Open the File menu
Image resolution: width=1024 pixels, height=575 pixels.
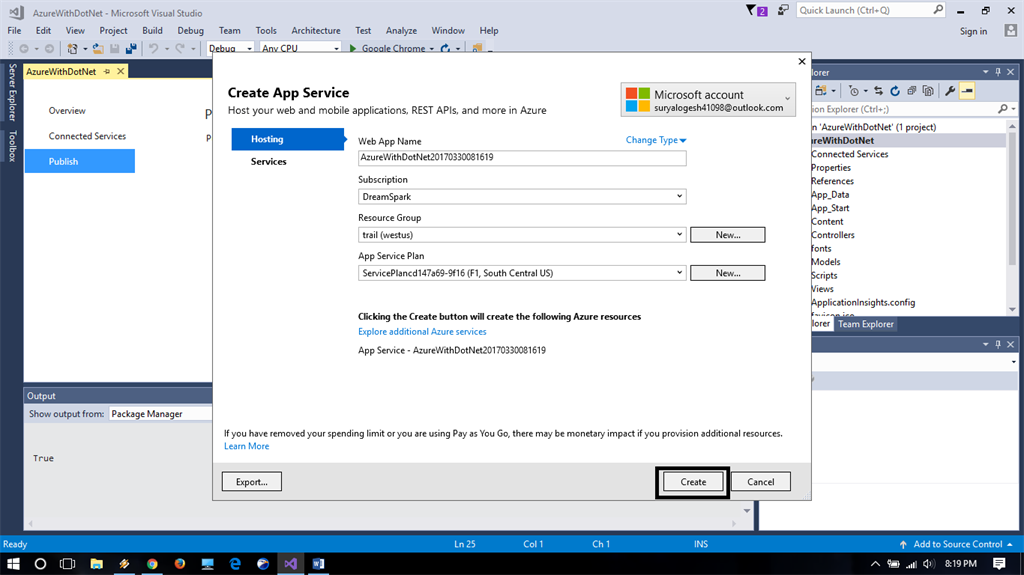tap(14, 31)
